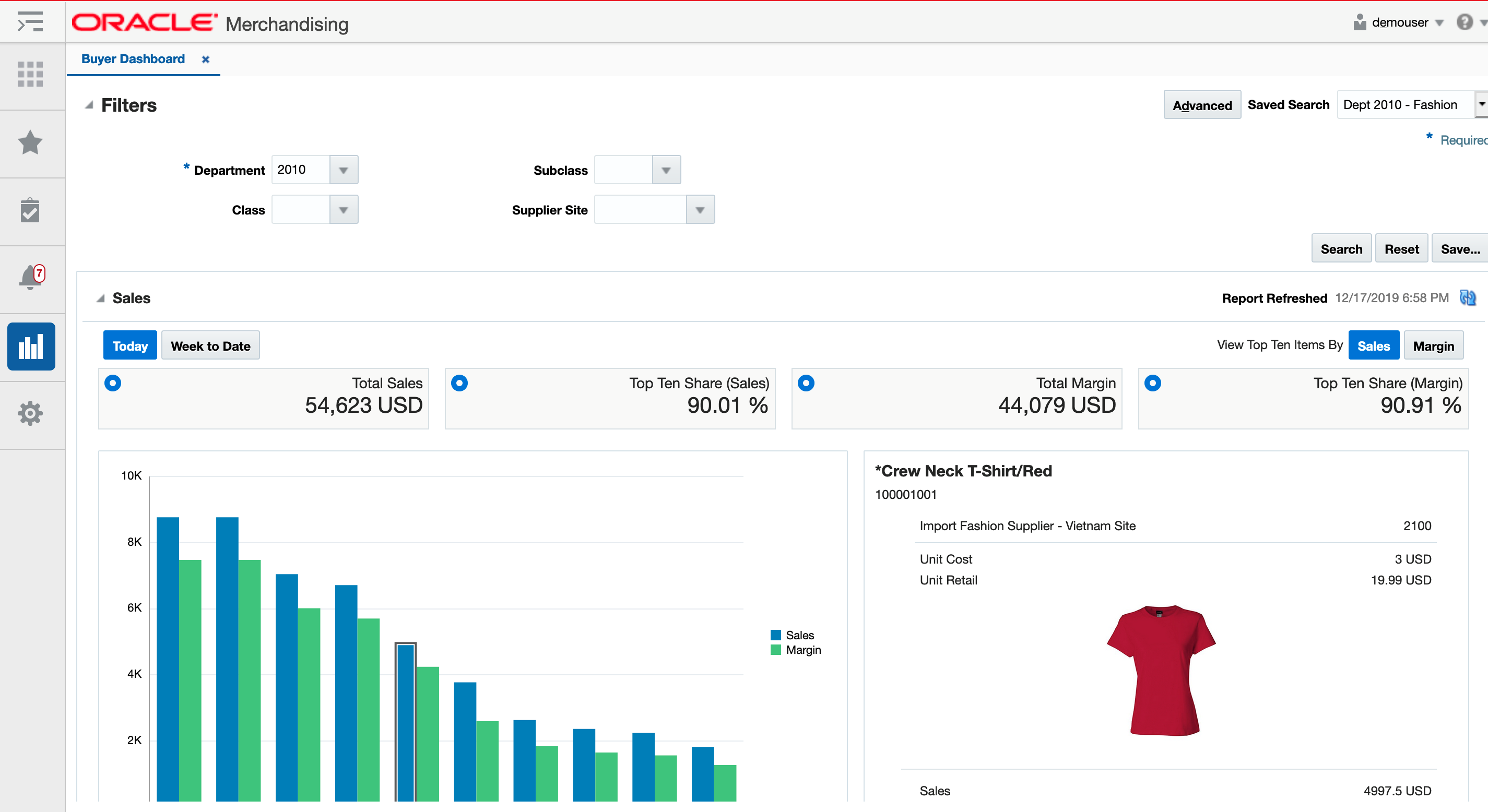Select the Total Sales radio button
The image size is (1488, 812).
point(112,383)
